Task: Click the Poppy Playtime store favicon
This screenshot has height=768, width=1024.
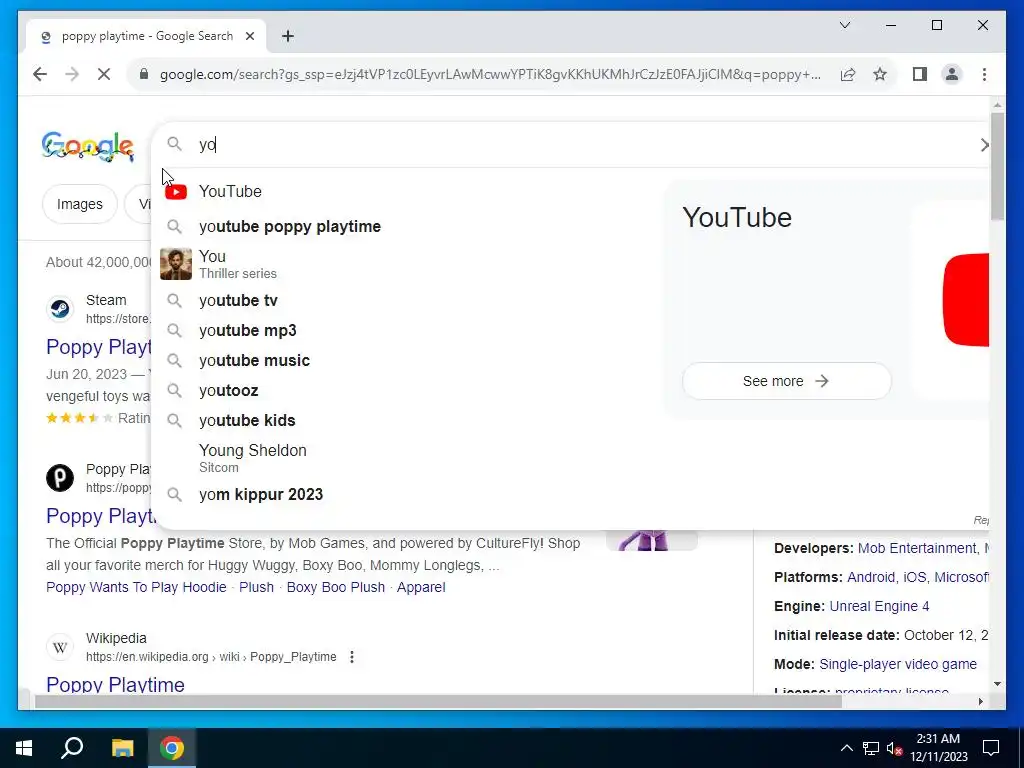Action: click(60, 477)
